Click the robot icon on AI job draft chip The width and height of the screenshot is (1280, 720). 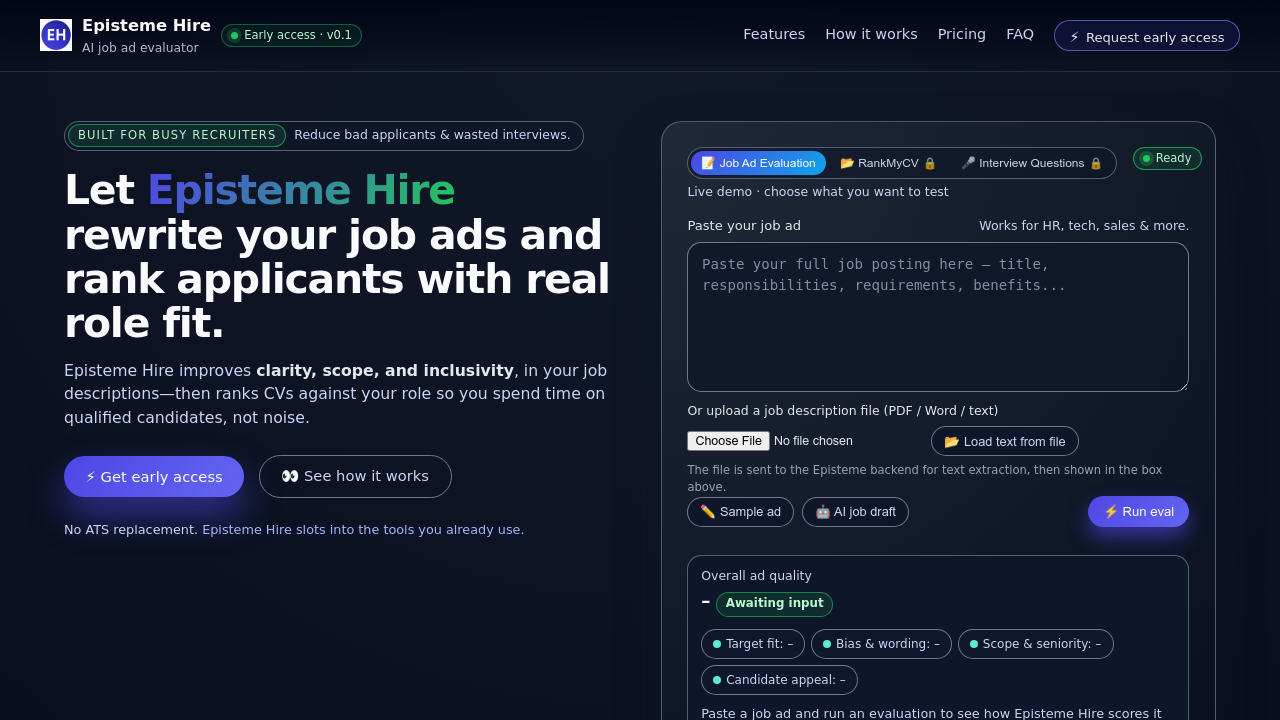822,511
